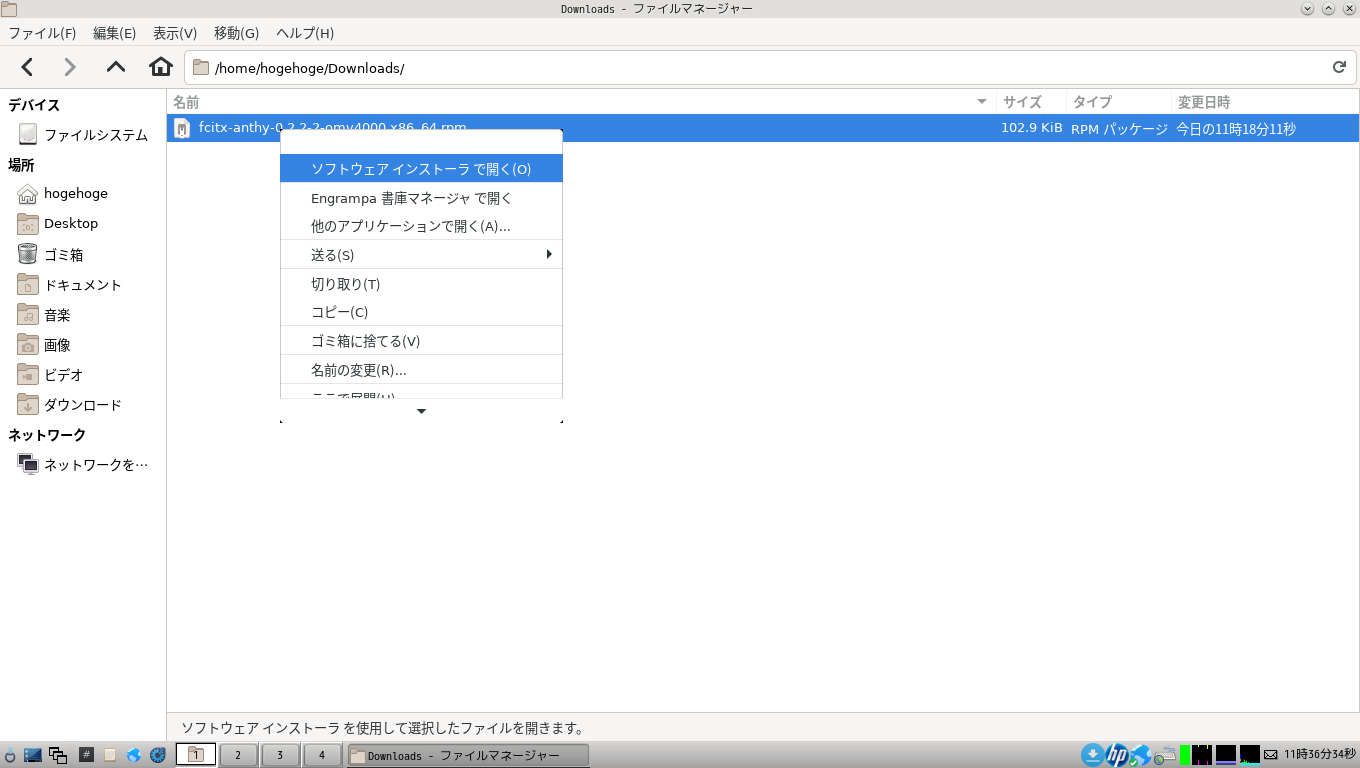
Task: Open the 移動(G) menu
Action: click(236, 33)
